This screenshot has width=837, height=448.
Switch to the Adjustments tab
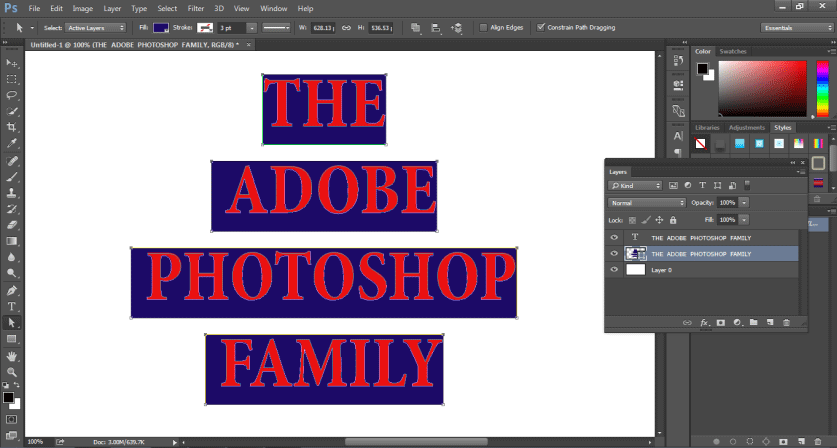(x=746, y=128)
